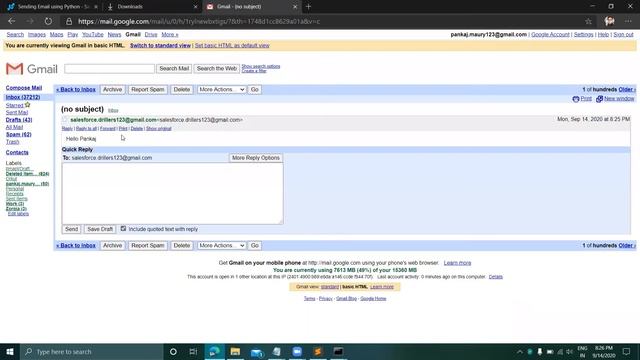Viewport: 640px width, 360px height.
Task: Show hidden system tray icons
Action: point(520,352)
